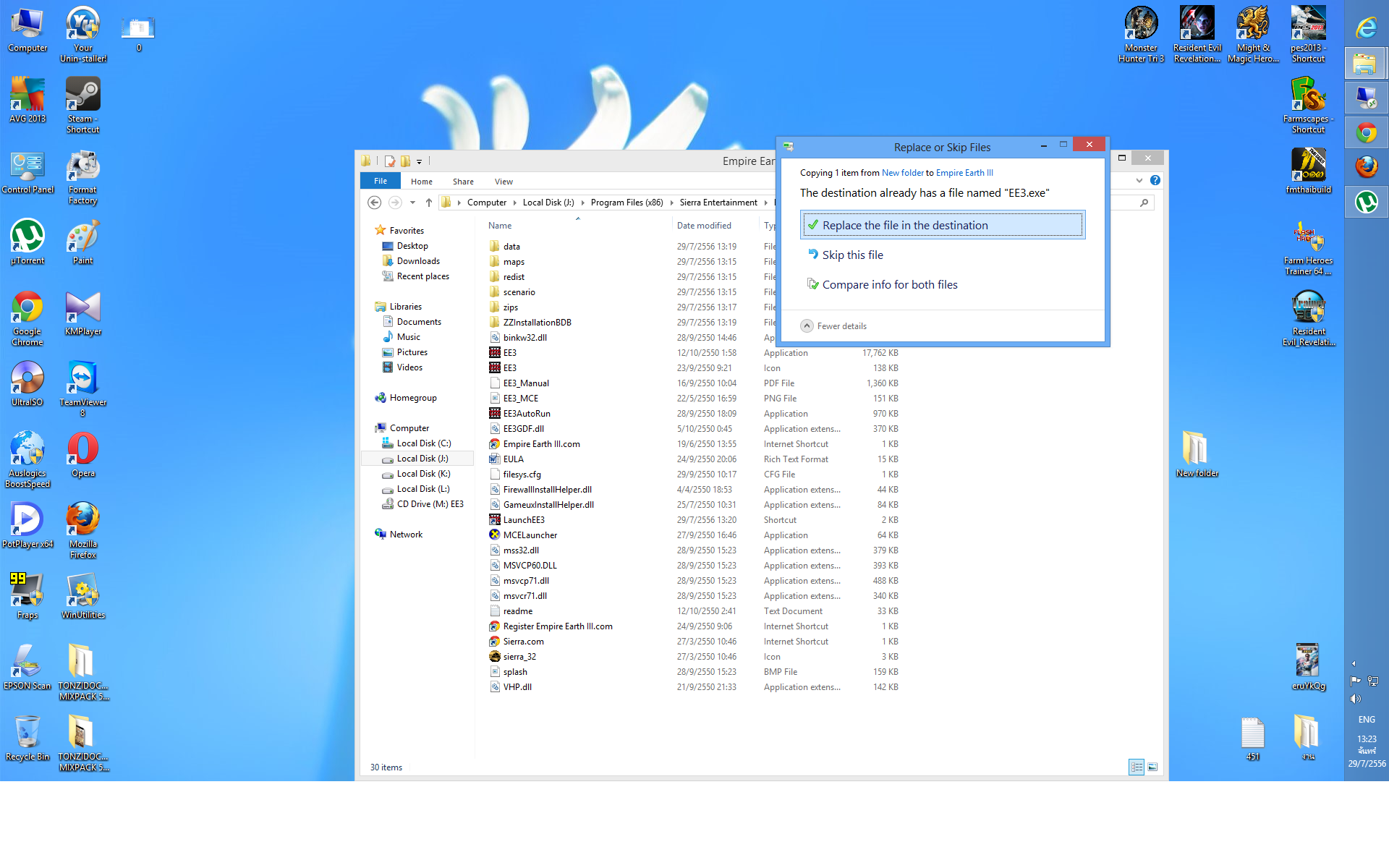Go back with the Explorer back arrow
The width and height of the screenshot is (1389, 868).
pyautogui.click(x=374, y=203)
